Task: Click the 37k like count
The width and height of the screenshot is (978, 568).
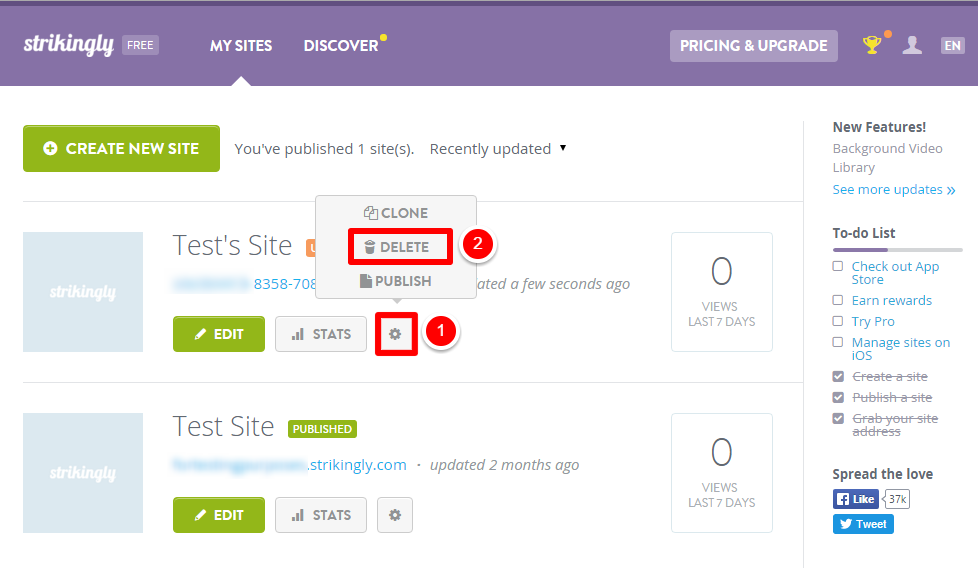Action: (x=897, y=499)
